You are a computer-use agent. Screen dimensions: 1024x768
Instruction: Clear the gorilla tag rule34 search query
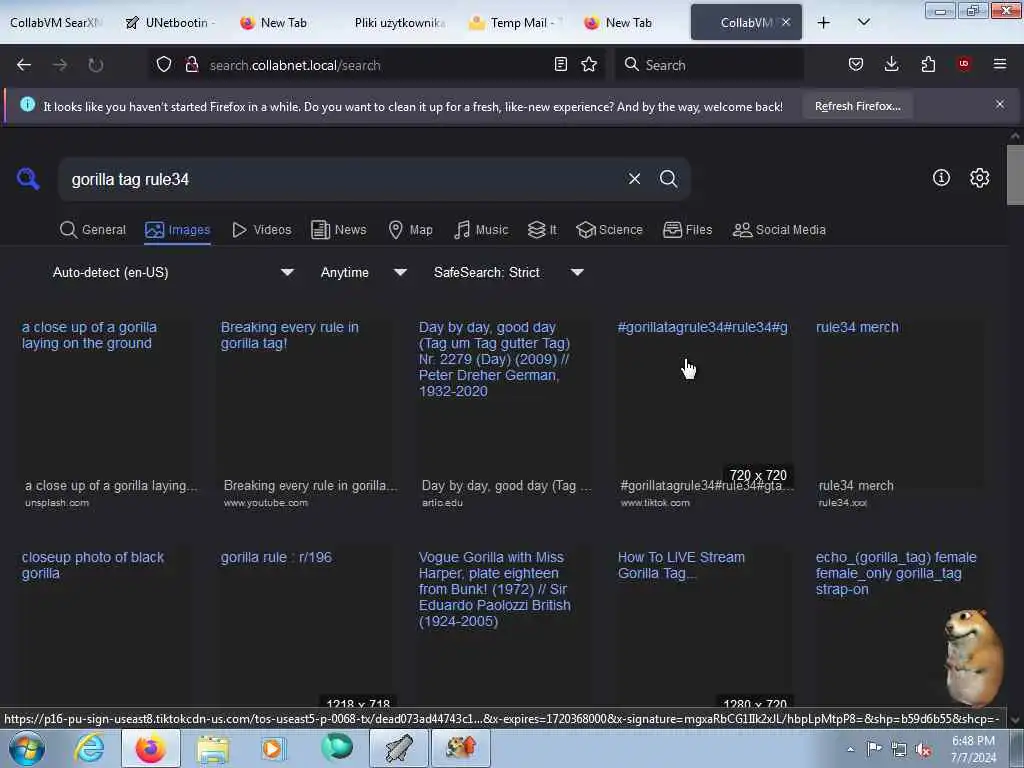[634, 178]
